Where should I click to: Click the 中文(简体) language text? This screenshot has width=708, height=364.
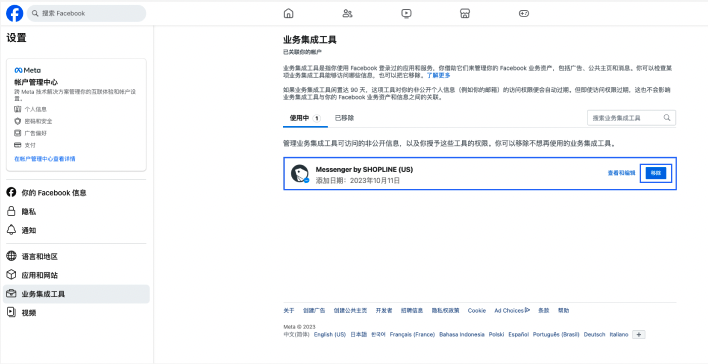[296, 335]
